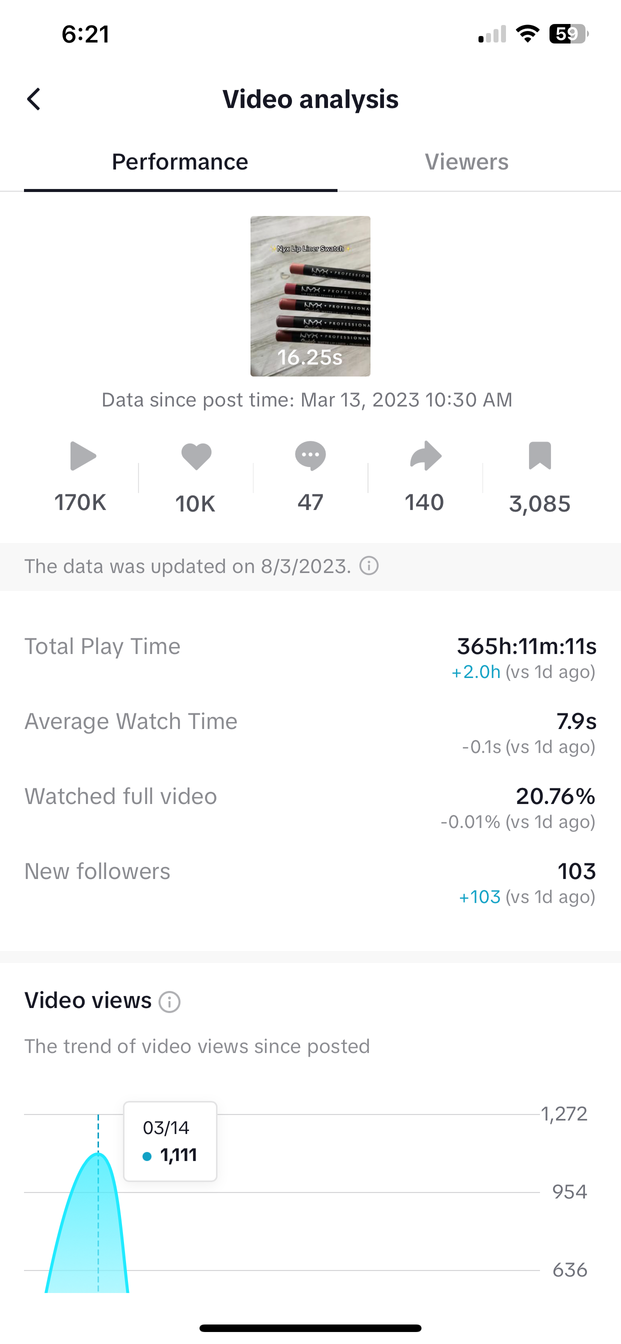Tap the Watched full video percentage

click(555, 796)
